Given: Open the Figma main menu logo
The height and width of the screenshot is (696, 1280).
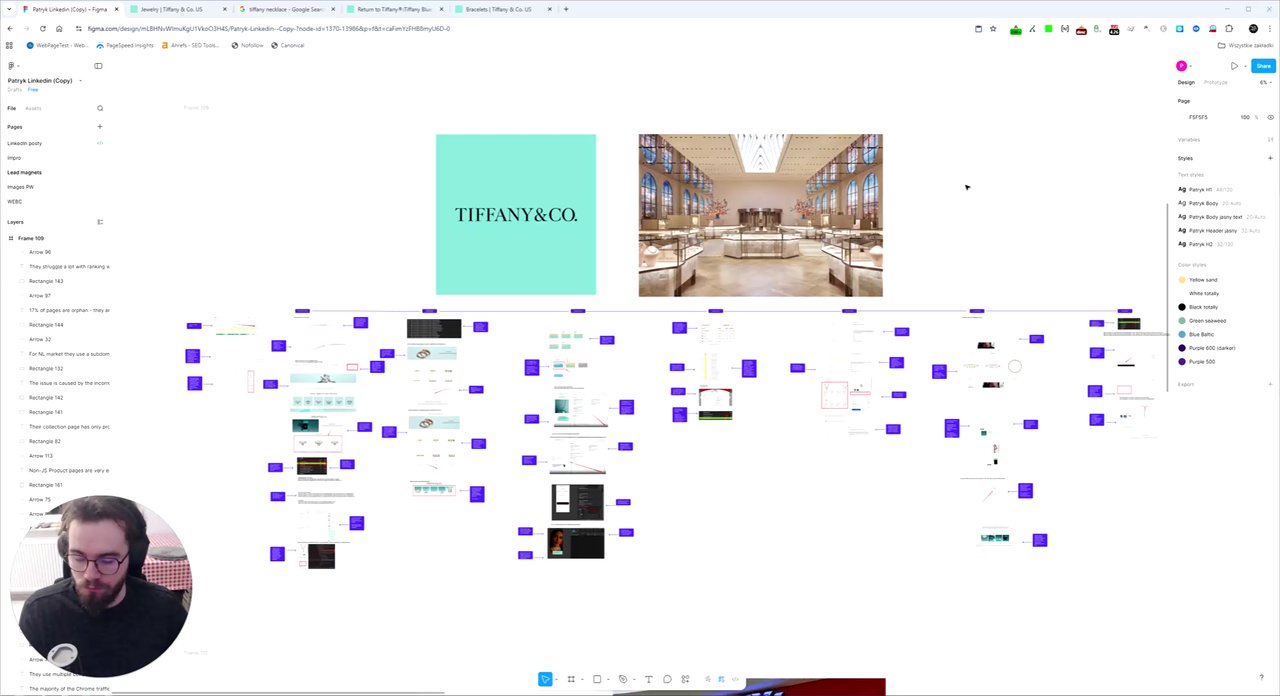Looking at the screenshot, I should 11,66.
